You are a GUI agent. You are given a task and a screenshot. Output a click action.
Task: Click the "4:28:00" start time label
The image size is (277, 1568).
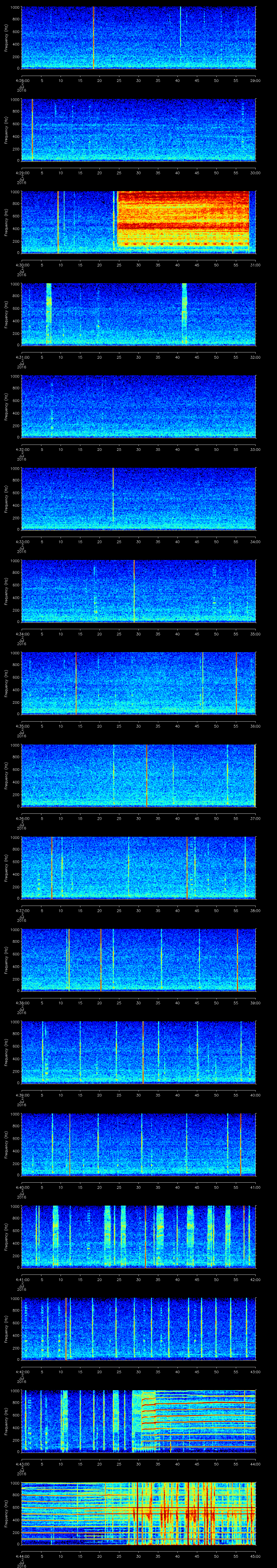pyautogui.click(x=22, y=80)
